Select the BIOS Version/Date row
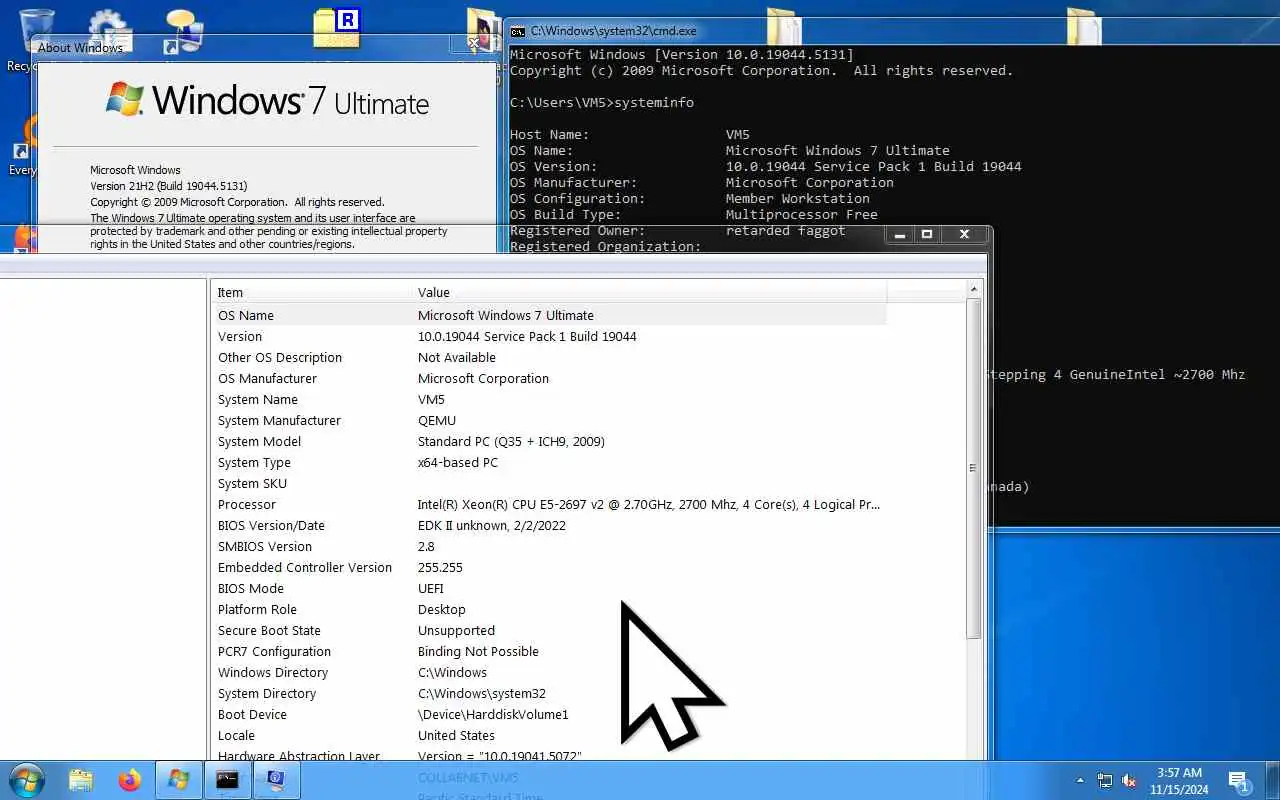This screenshot has height=800, width=1280. click(x=549, y=525)
